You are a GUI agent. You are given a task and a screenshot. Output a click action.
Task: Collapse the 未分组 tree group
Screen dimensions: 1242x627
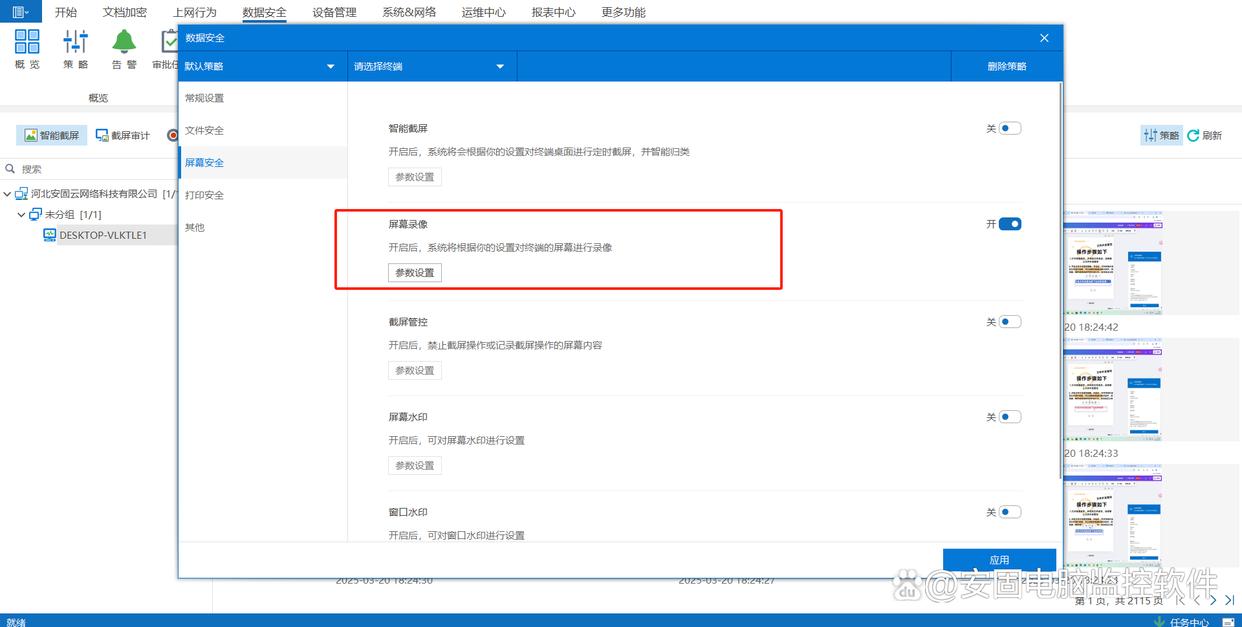(x=22, y=214)
